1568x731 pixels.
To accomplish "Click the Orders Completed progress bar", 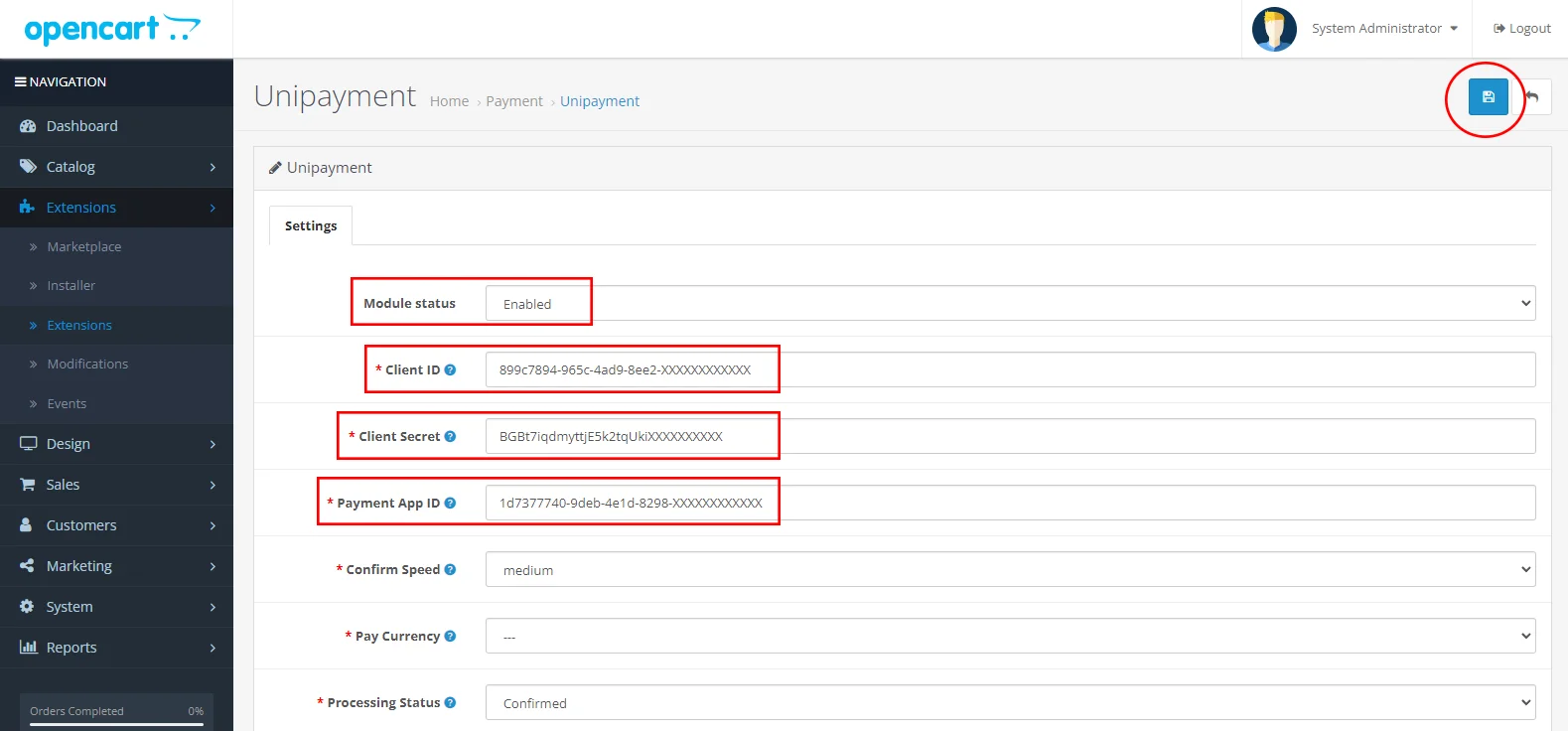I will pyautogui.click(x=116, y=724).
